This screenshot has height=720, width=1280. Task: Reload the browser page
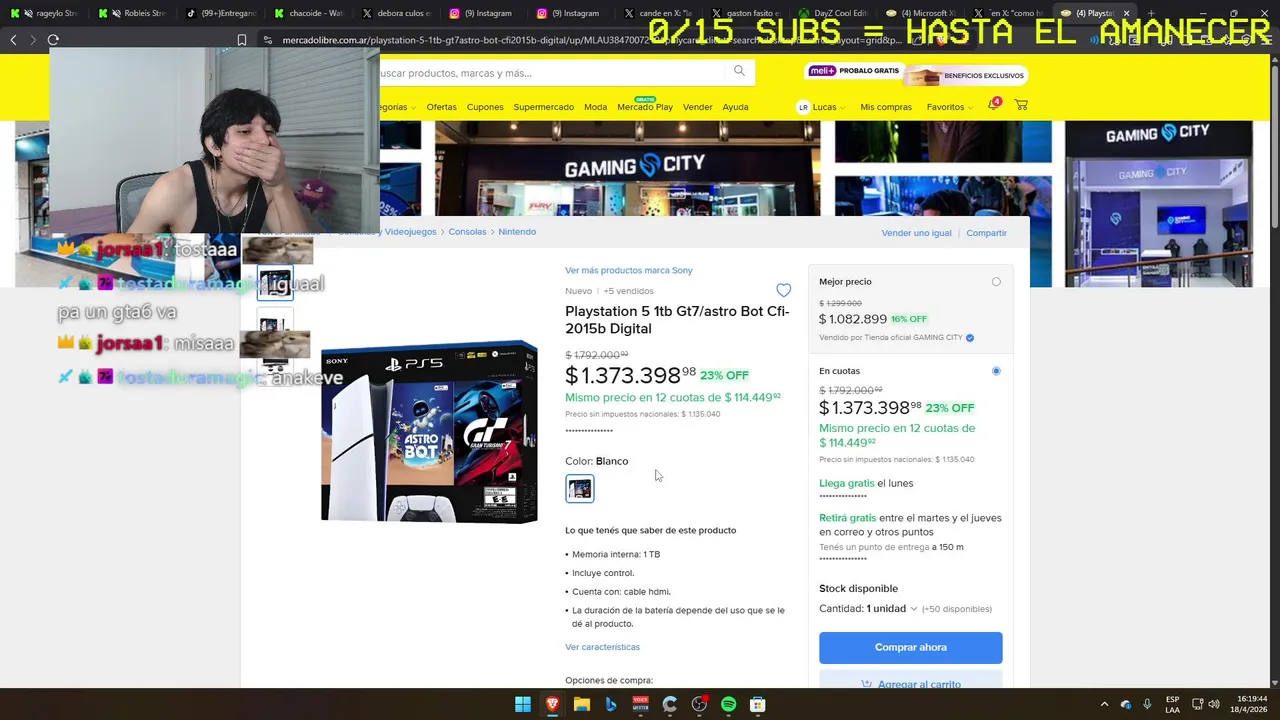[x=53, y=40]
